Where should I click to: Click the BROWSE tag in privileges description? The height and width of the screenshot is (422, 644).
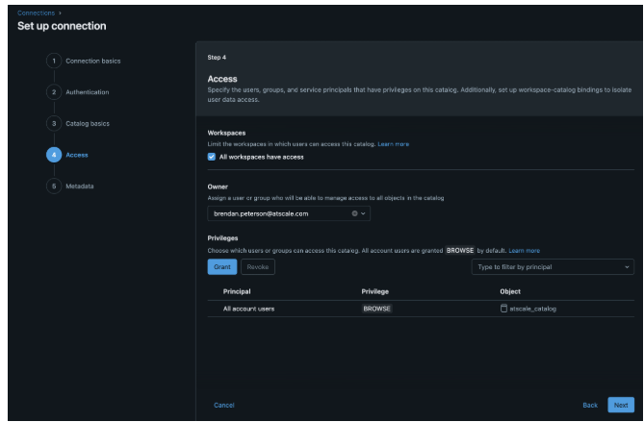tap(460, 251)
